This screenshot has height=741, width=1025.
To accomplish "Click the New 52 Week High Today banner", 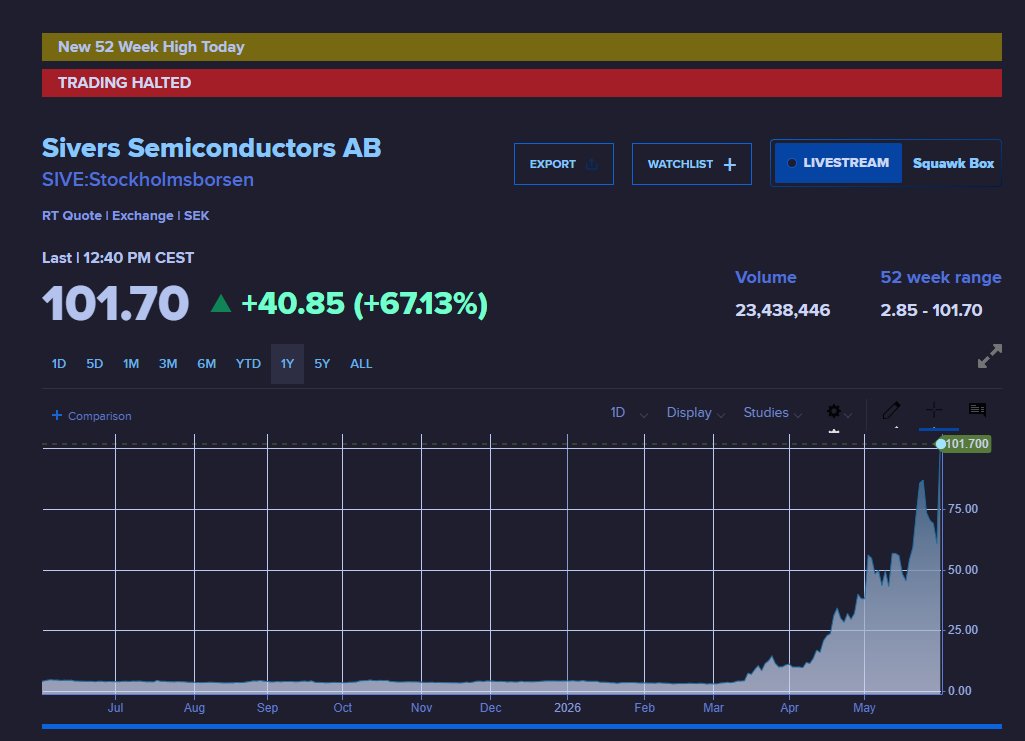I will 522,47.
